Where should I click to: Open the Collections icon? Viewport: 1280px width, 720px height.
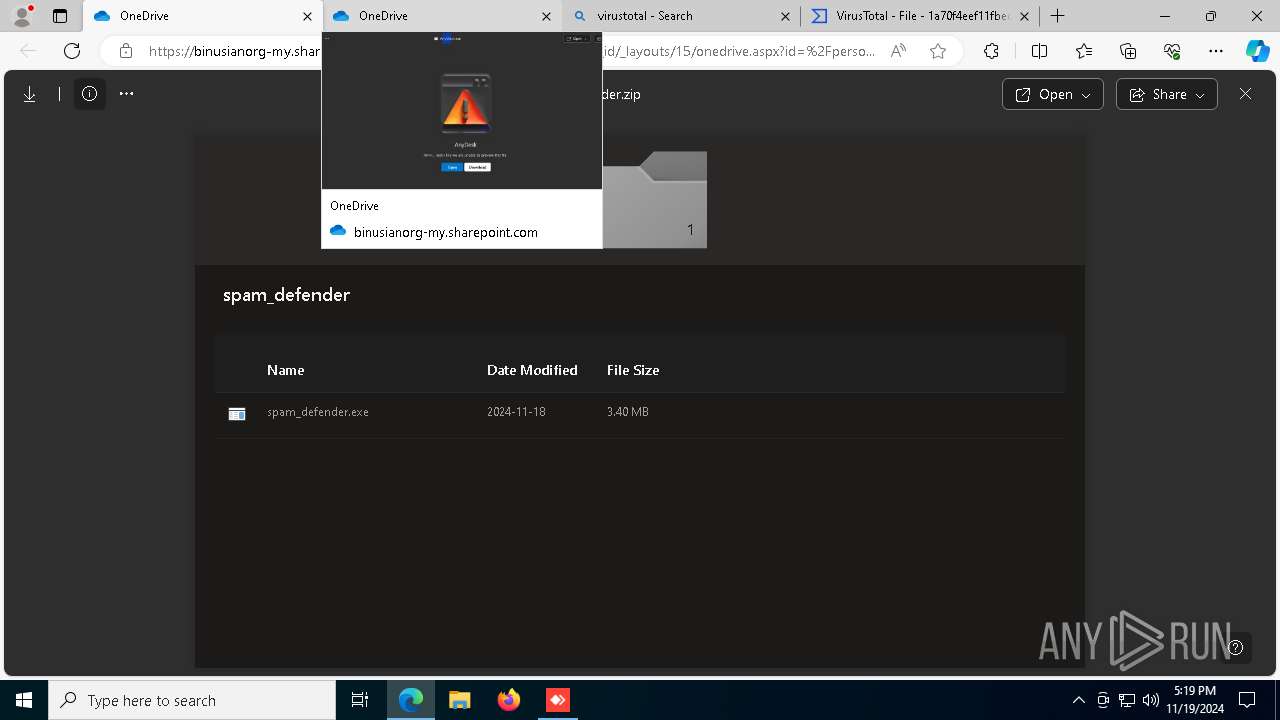(1128, 51)
